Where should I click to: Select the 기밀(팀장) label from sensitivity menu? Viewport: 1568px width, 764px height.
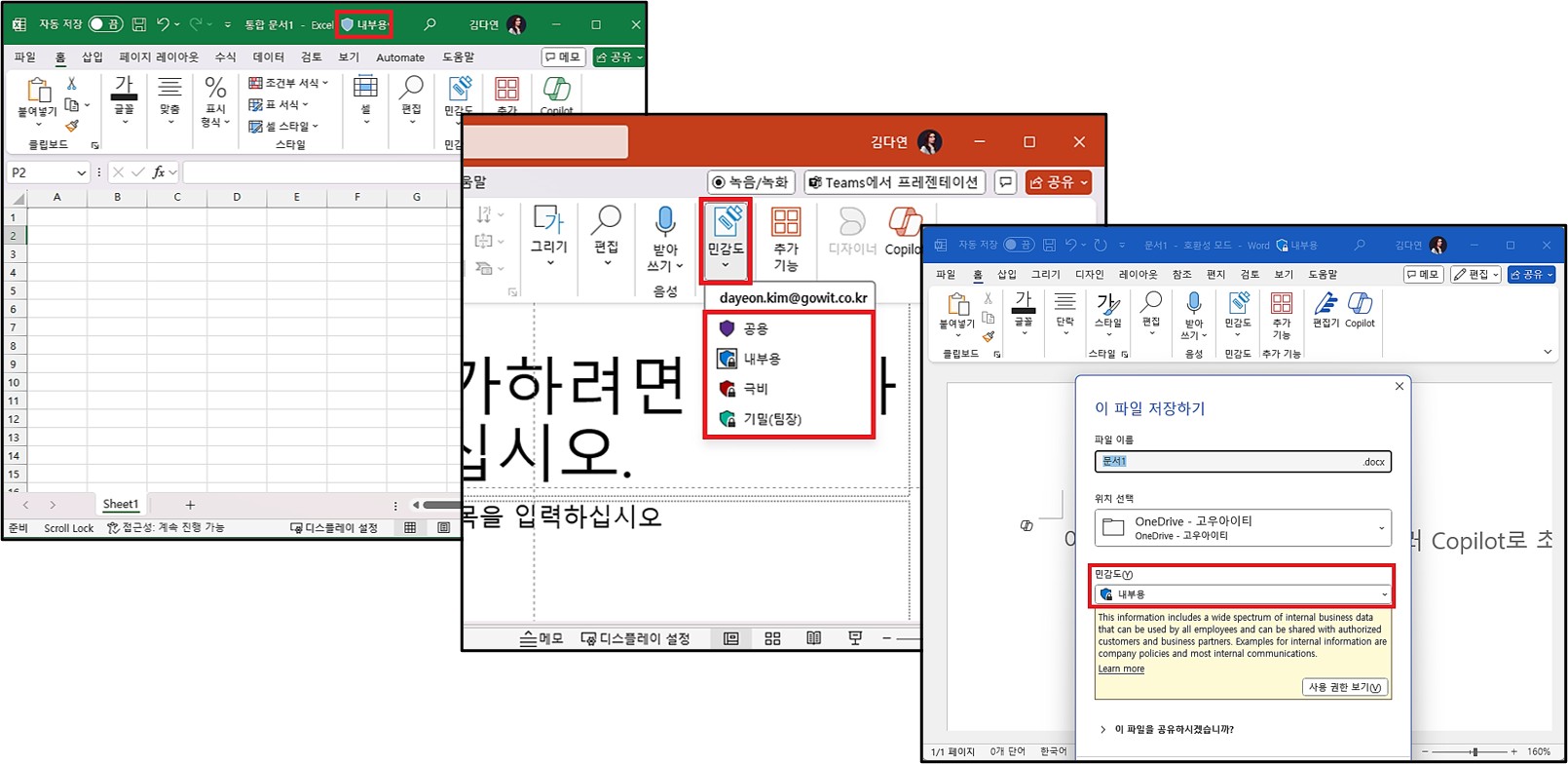click(771, 419)
